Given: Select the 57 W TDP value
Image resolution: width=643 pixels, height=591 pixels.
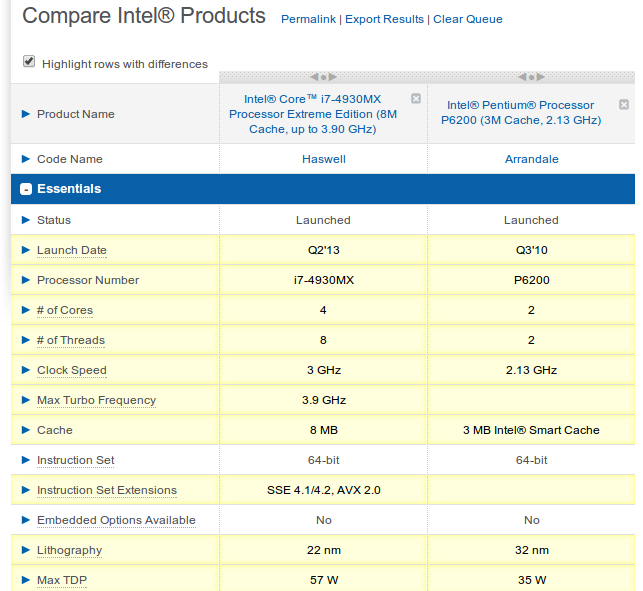Looking at the screenshot, I should (324, 580).
